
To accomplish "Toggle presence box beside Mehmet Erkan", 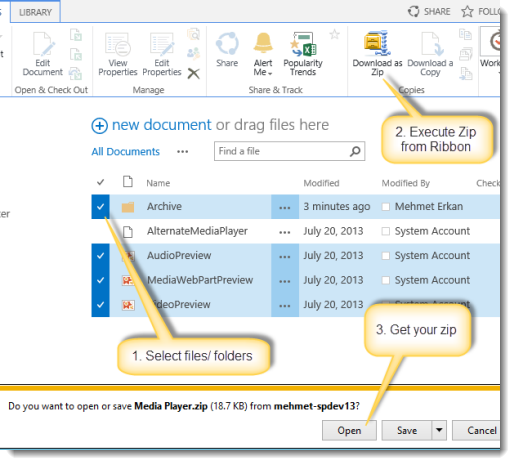I will click(386, 207).
